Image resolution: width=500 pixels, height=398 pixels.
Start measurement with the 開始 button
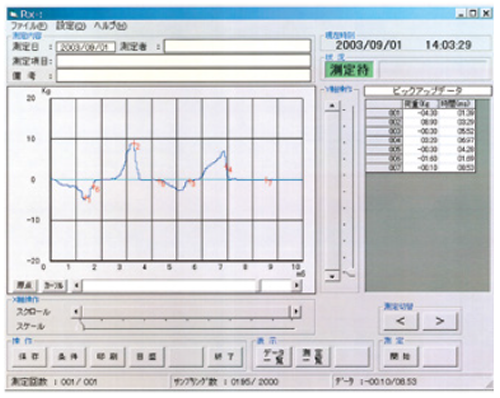(x=401, y=357)
